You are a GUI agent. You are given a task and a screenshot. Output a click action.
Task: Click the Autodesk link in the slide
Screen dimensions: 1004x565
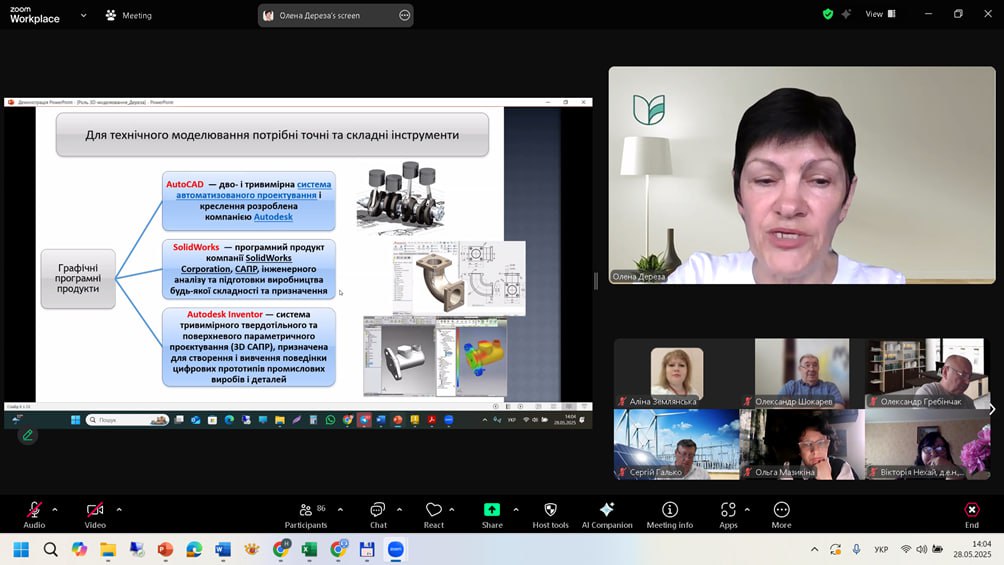click(x=273, y=217)
